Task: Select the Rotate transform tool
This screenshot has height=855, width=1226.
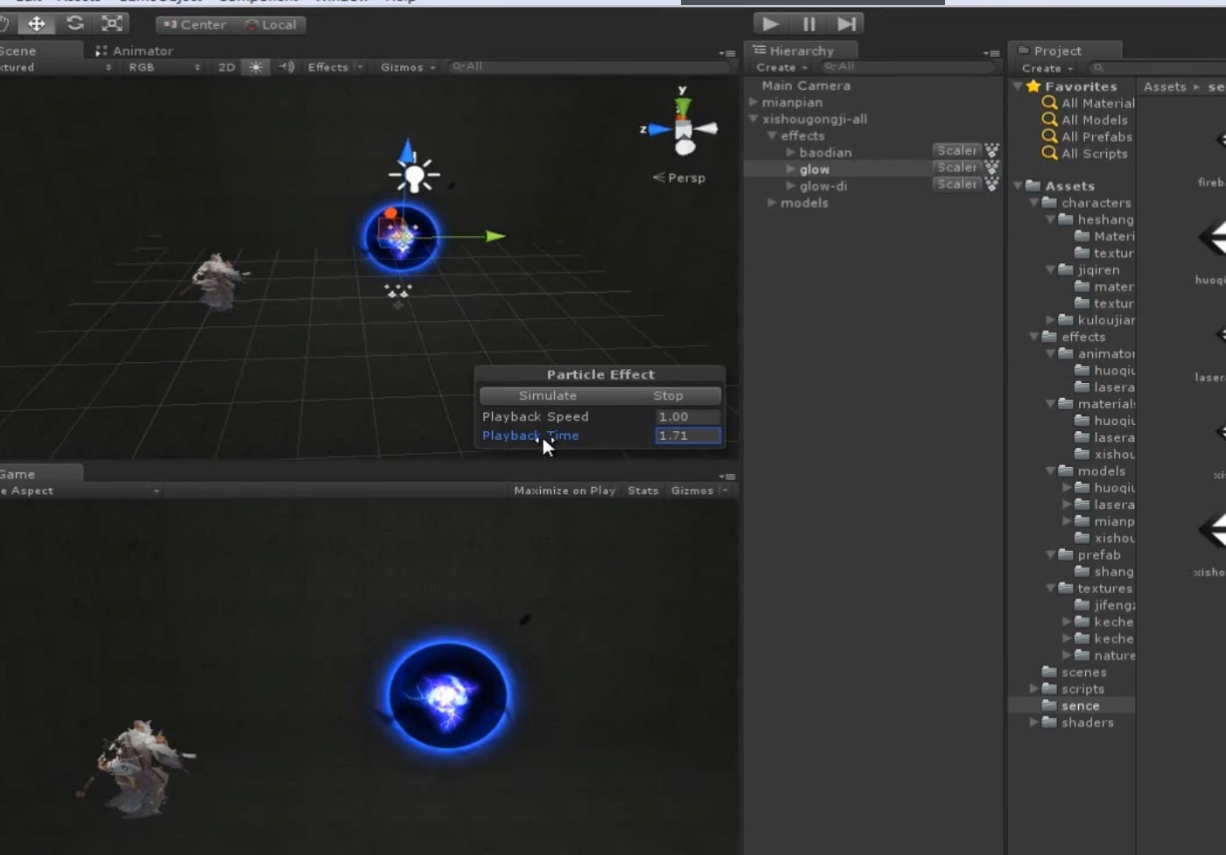Action: point(74,23)
